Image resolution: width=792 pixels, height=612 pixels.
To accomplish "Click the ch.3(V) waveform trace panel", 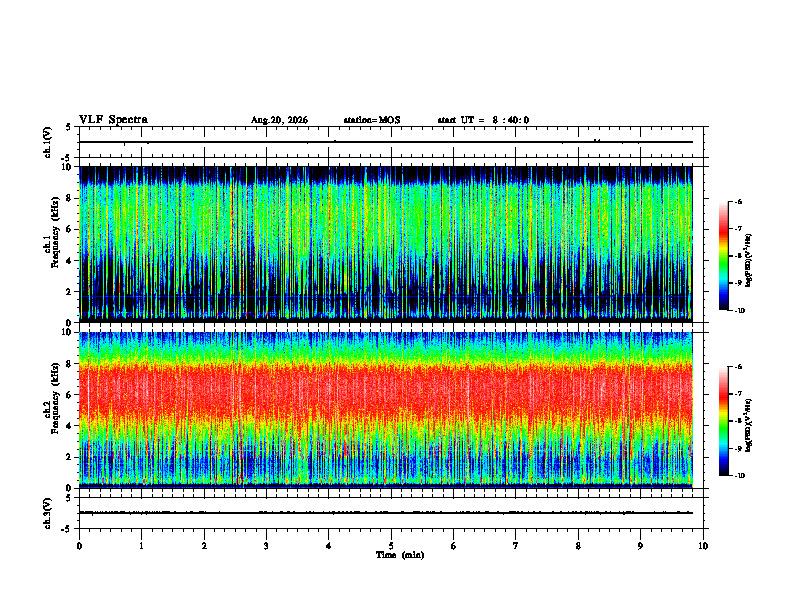I will (x=391, y=513).
